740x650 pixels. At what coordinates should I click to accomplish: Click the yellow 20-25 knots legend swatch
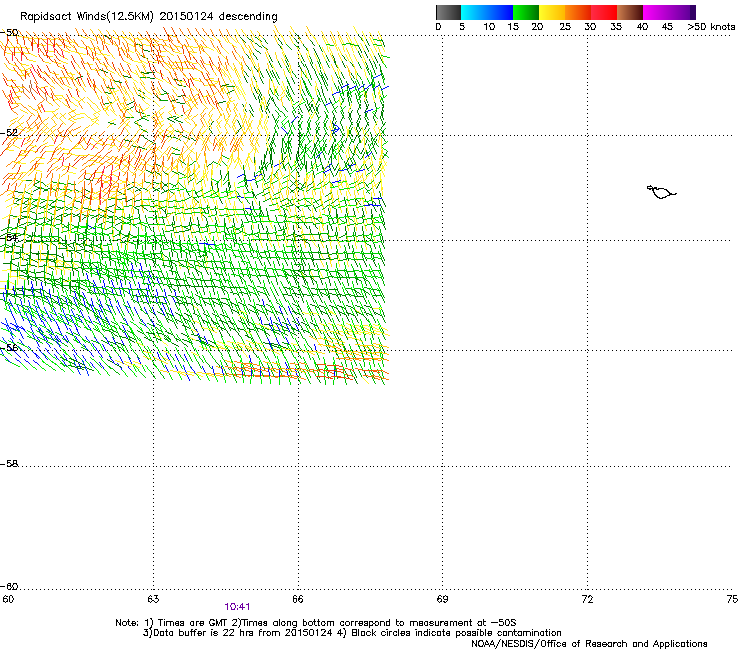[x=552, y=12]
